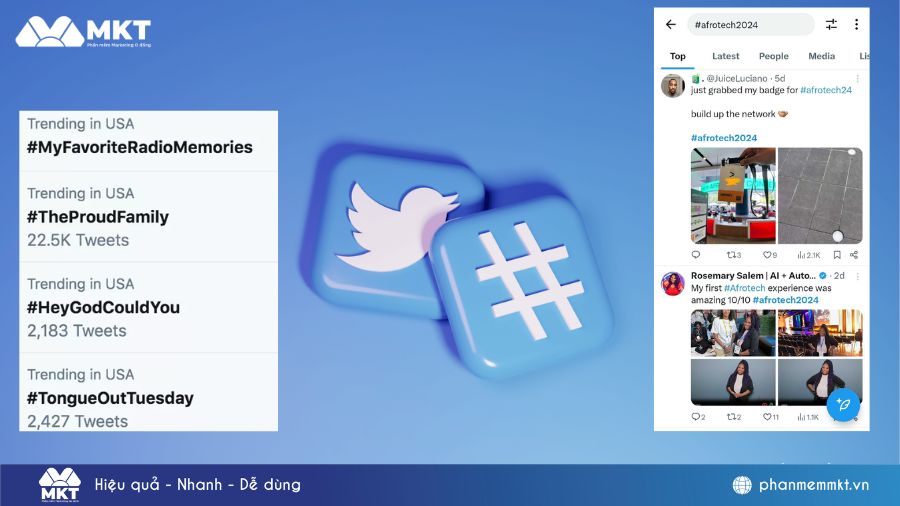Viewport: 900px width, 506px height.
Task: Tap the floating compose tweet button
Action: click(843, 404)
